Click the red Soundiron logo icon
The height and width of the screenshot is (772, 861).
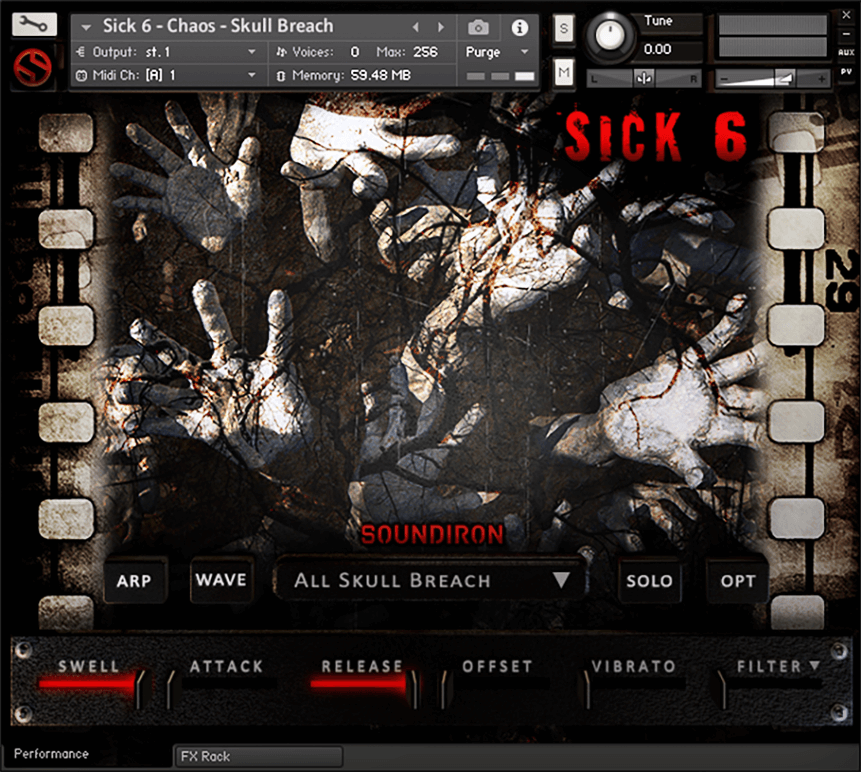point(34,69)
